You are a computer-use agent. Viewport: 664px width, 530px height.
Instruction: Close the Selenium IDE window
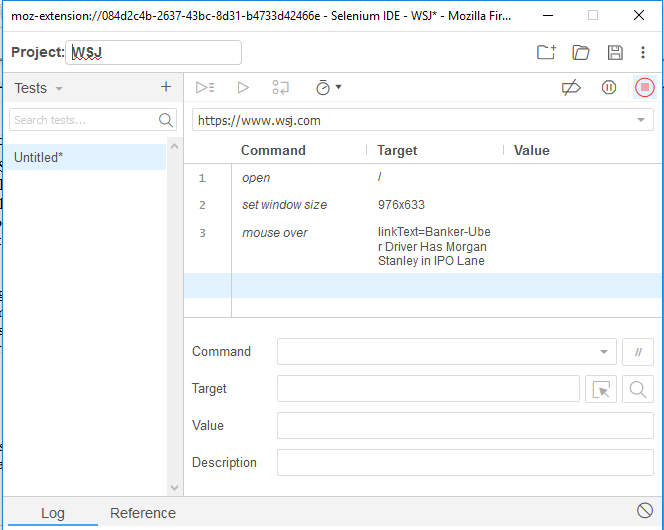639,16
